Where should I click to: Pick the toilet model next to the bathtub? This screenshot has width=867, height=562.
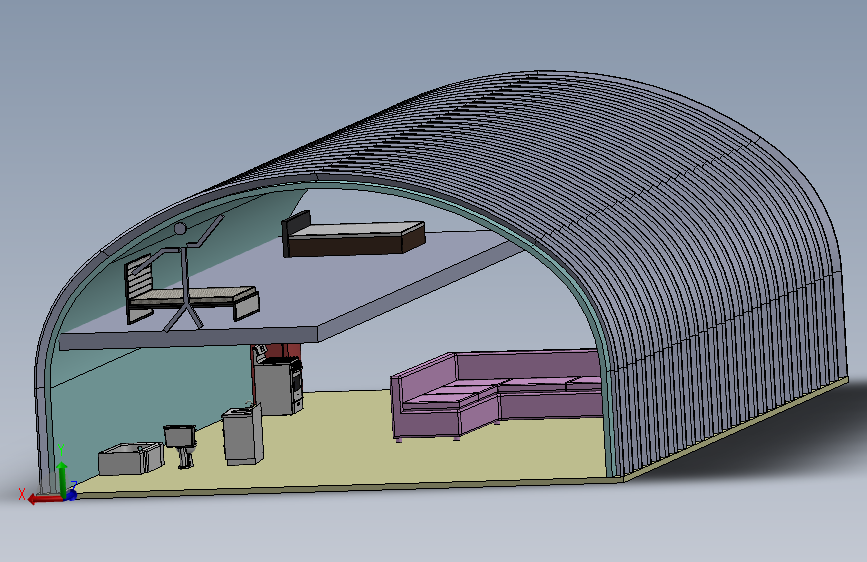180,445
